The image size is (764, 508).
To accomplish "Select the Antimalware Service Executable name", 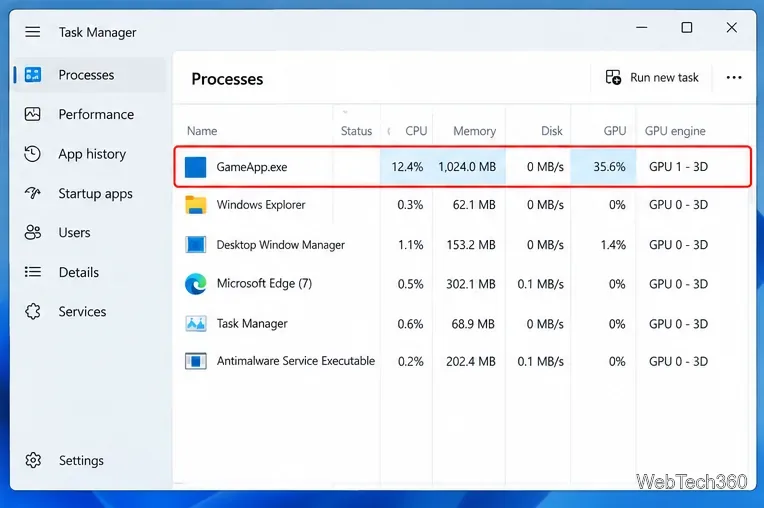I will point(296,361).
